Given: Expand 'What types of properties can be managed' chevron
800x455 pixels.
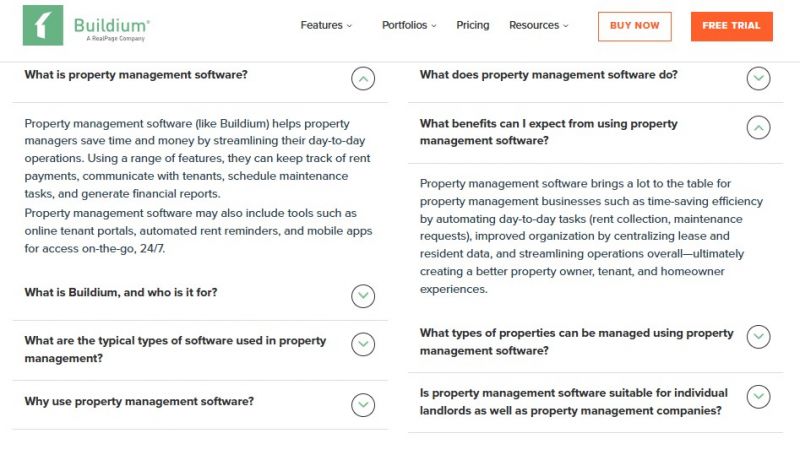Looking at the screenshot, I should (758, 337).
